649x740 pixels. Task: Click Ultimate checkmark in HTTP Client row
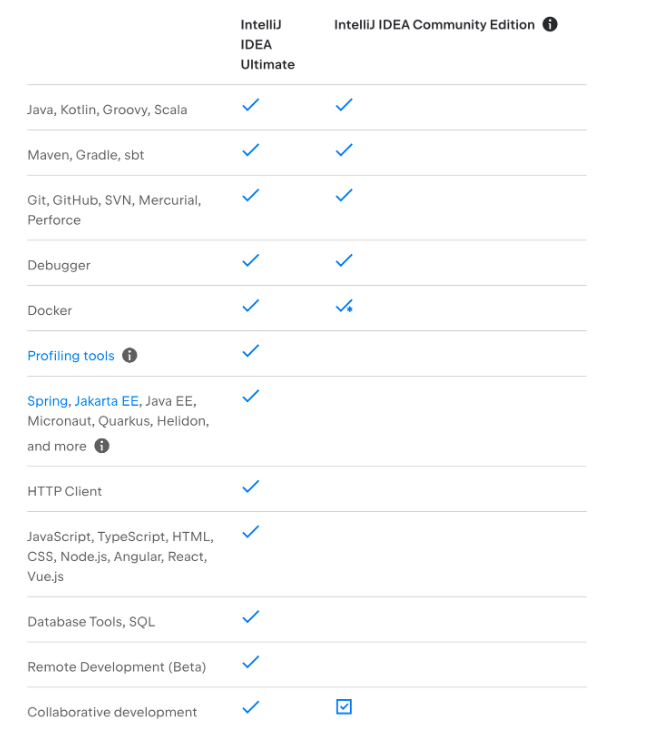(x=251, y=486)
